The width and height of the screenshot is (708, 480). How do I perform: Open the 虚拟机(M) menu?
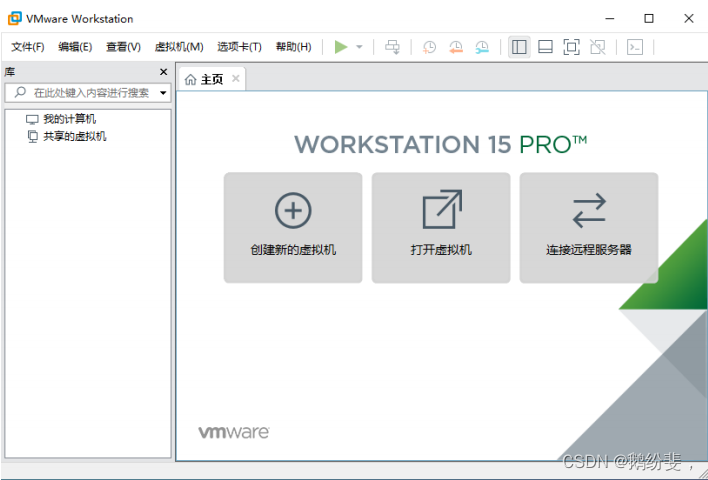[x=179, y=47]
